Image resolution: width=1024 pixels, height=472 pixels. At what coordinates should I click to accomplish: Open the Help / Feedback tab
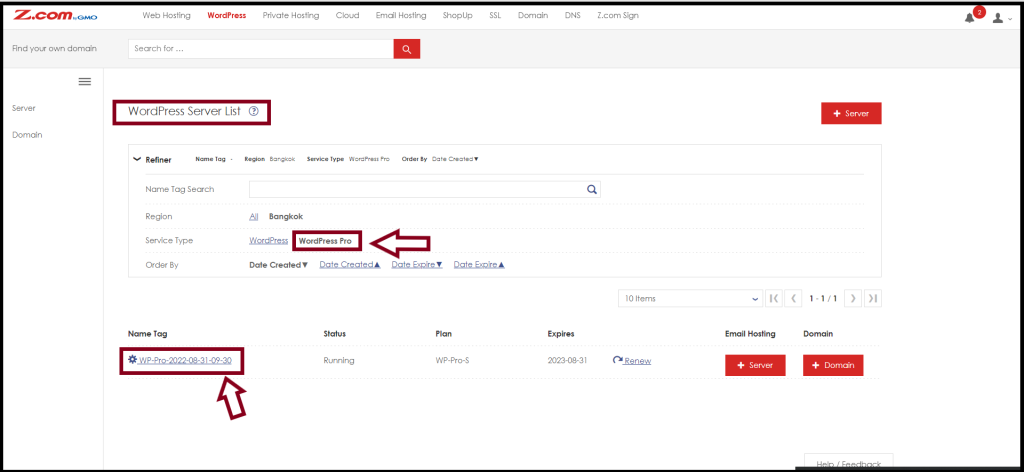848,463
